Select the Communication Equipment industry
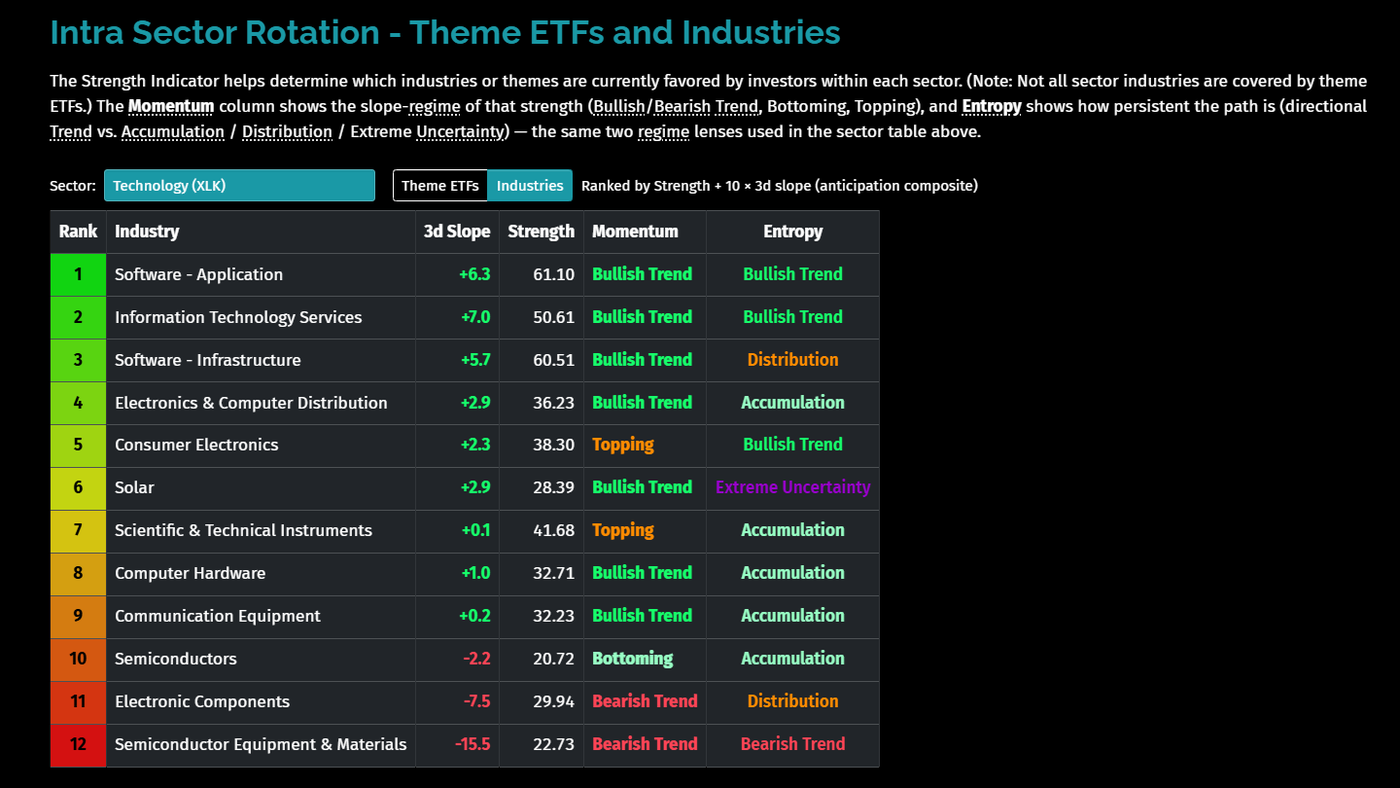The width and height of the screenshot is (1400, 788). click(465, 616)
